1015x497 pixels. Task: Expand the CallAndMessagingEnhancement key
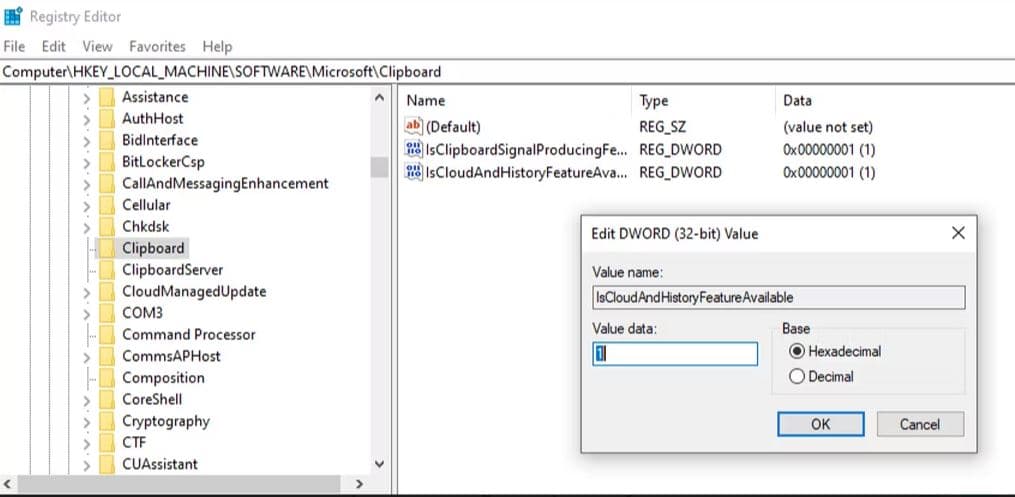coord(87,185)
